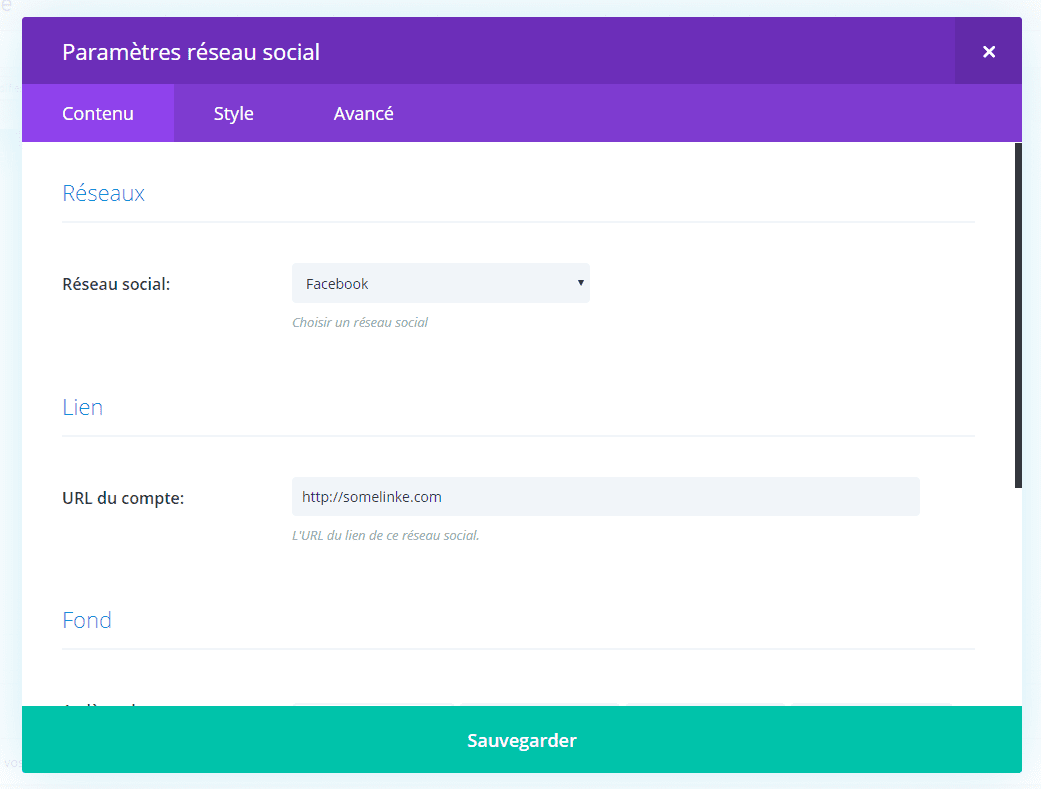Image resolution: width=1041 pixels, height=789 pixels.
Task: Click the Lien section heading
Action: click(x=82, y=407)
